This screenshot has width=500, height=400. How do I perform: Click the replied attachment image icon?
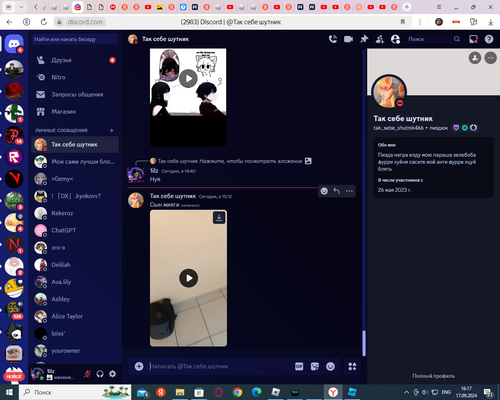point(308,161)
